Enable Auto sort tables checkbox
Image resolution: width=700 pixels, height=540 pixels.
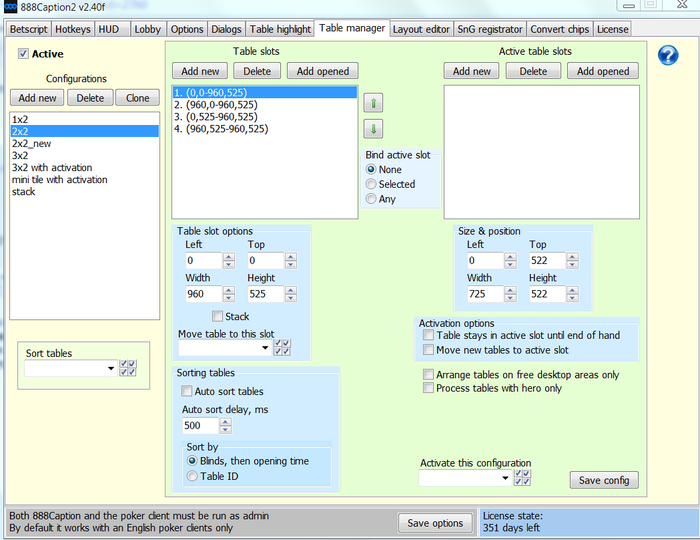187,391
